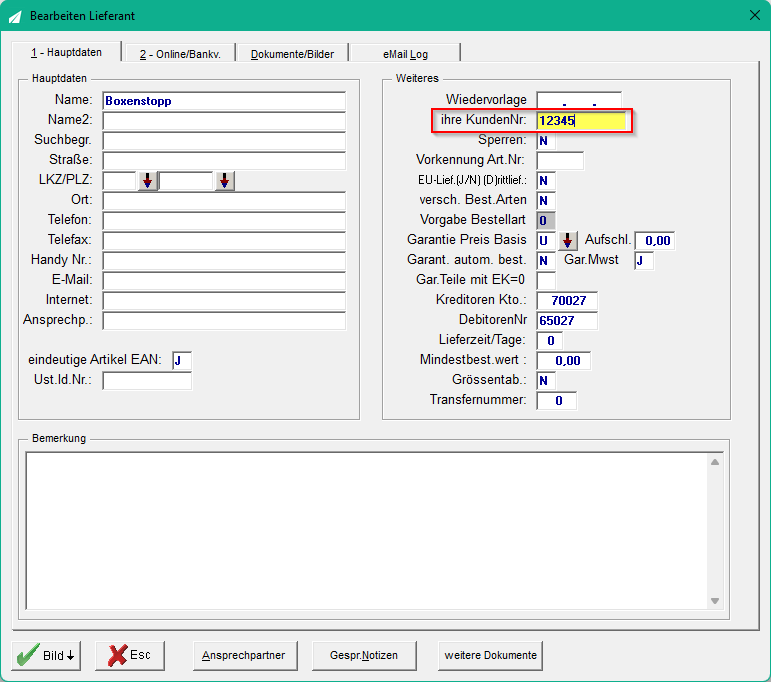
Task: Click the Aufschl. field showing 0,00
Action: click(654, 241)
